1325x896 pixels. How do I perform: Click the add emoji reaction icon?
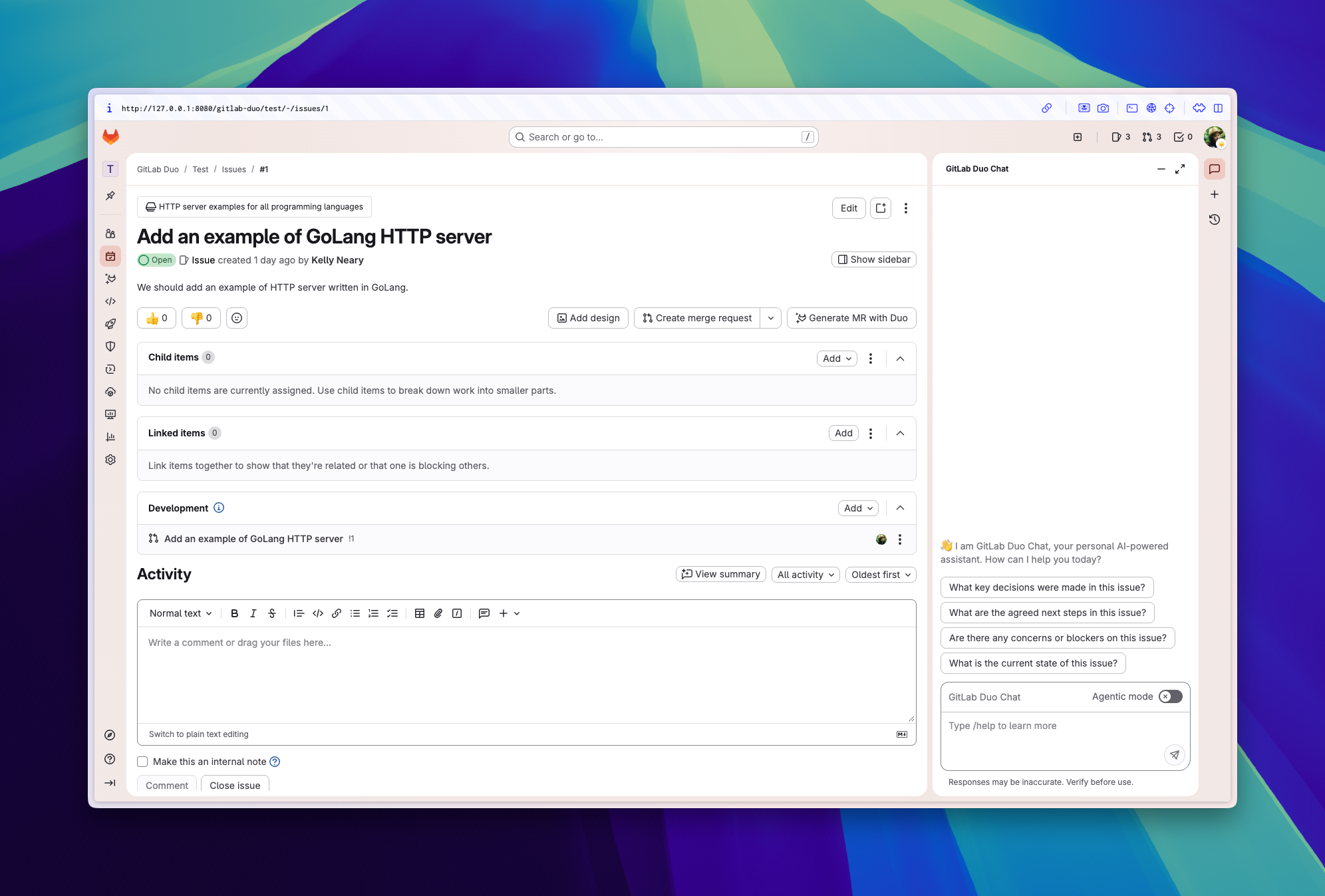pos(237,318)
